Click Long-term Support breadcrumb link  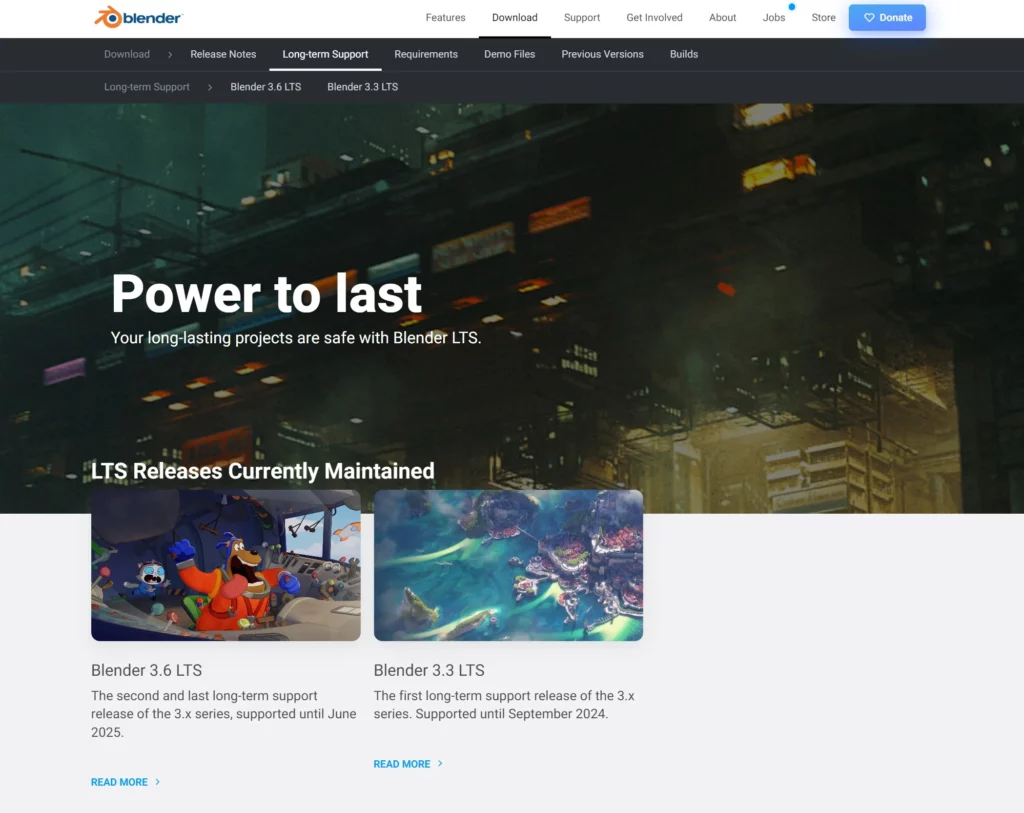click(x=147, y=87)
